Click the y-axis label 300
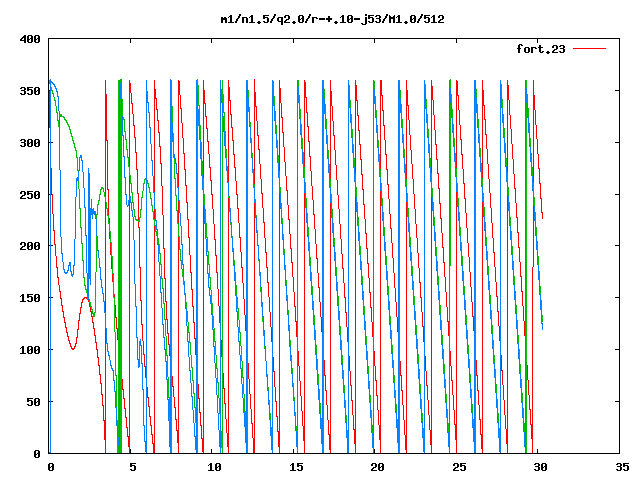This screenshot has height=480, width=640. click(x=30, y=143)
